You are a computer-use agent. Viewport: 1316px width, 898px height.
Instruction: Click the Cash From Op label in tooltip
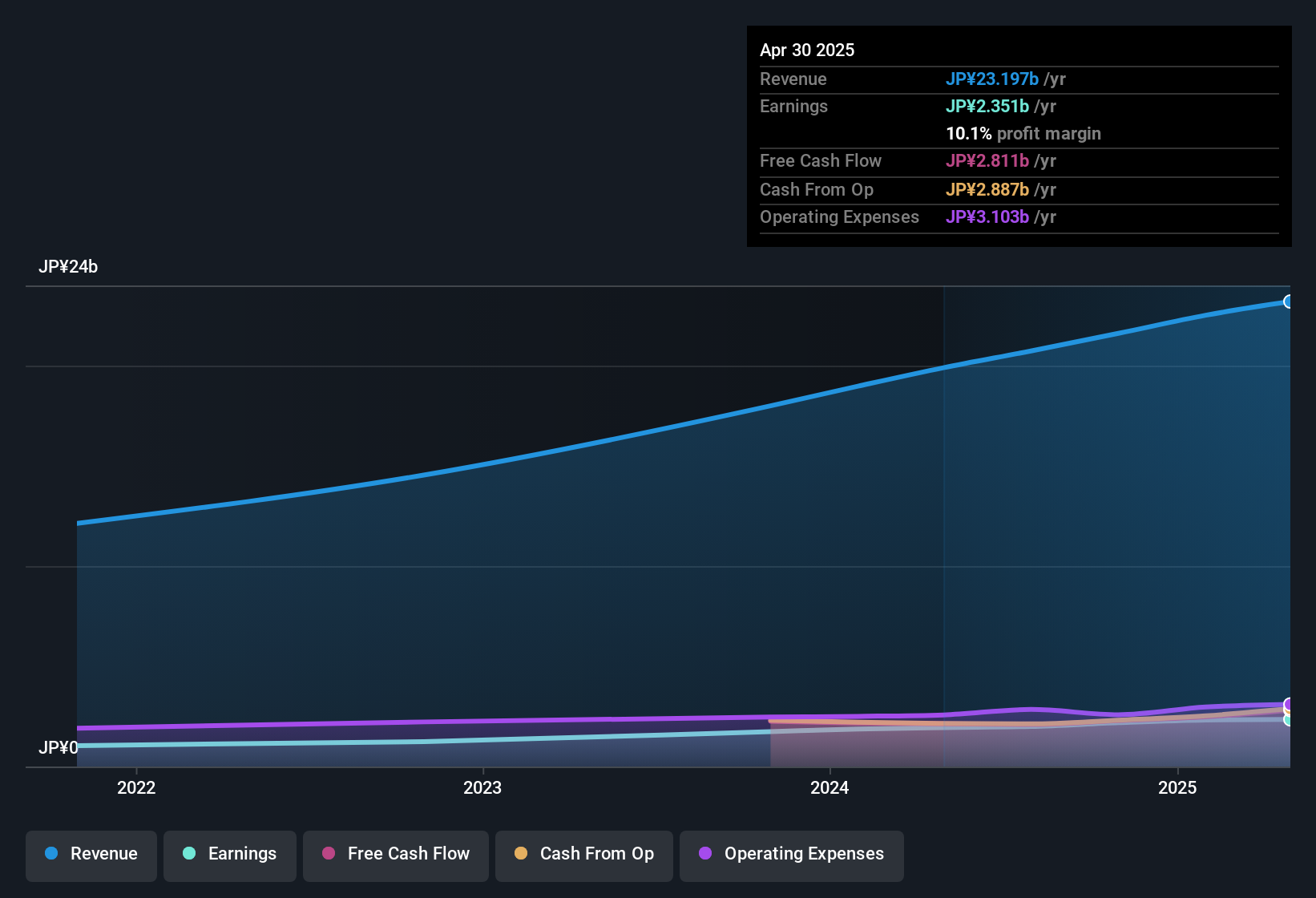click(x=817, y=189)
